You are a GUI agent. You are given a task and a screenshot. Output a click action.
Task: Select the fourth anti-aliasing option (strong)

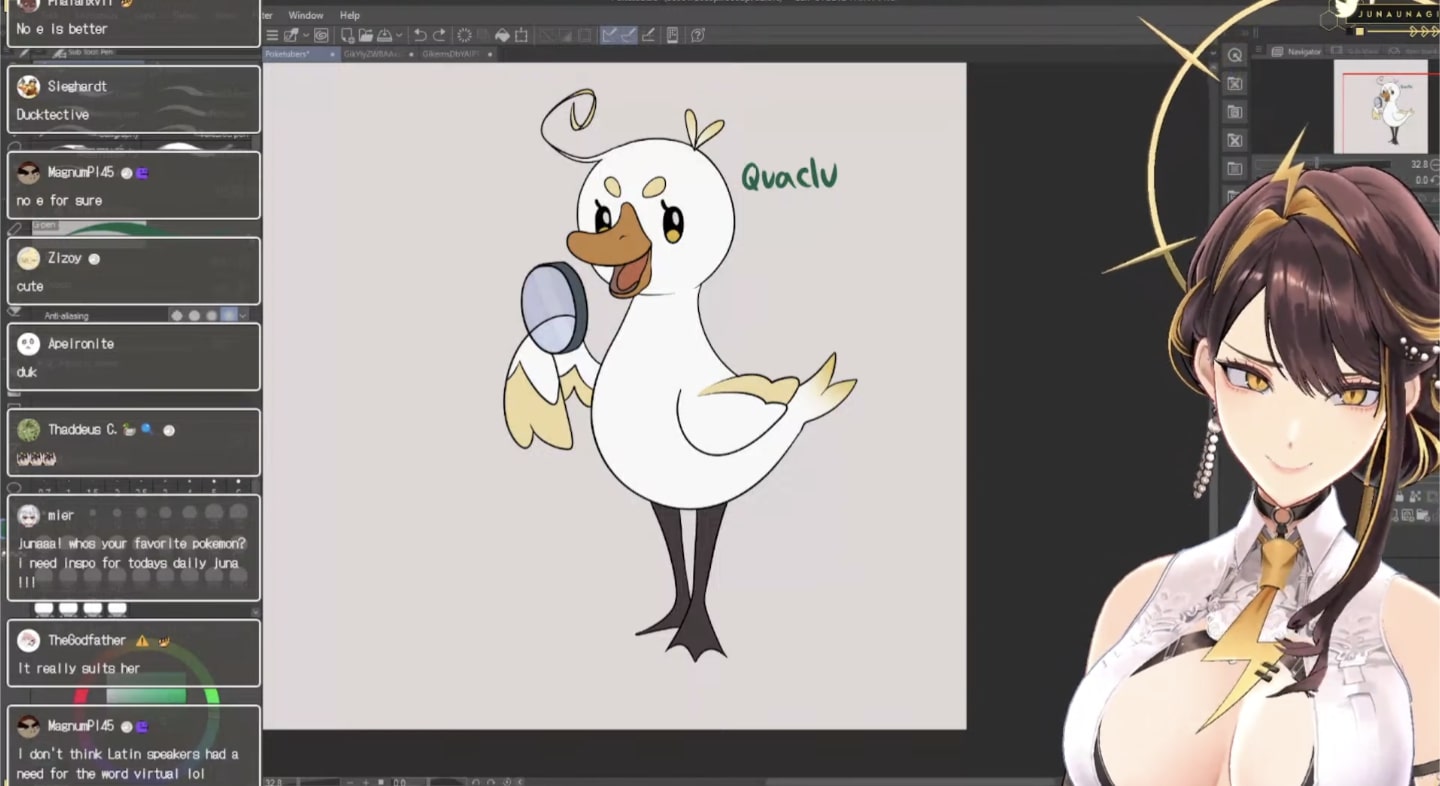tap(229, 315)
